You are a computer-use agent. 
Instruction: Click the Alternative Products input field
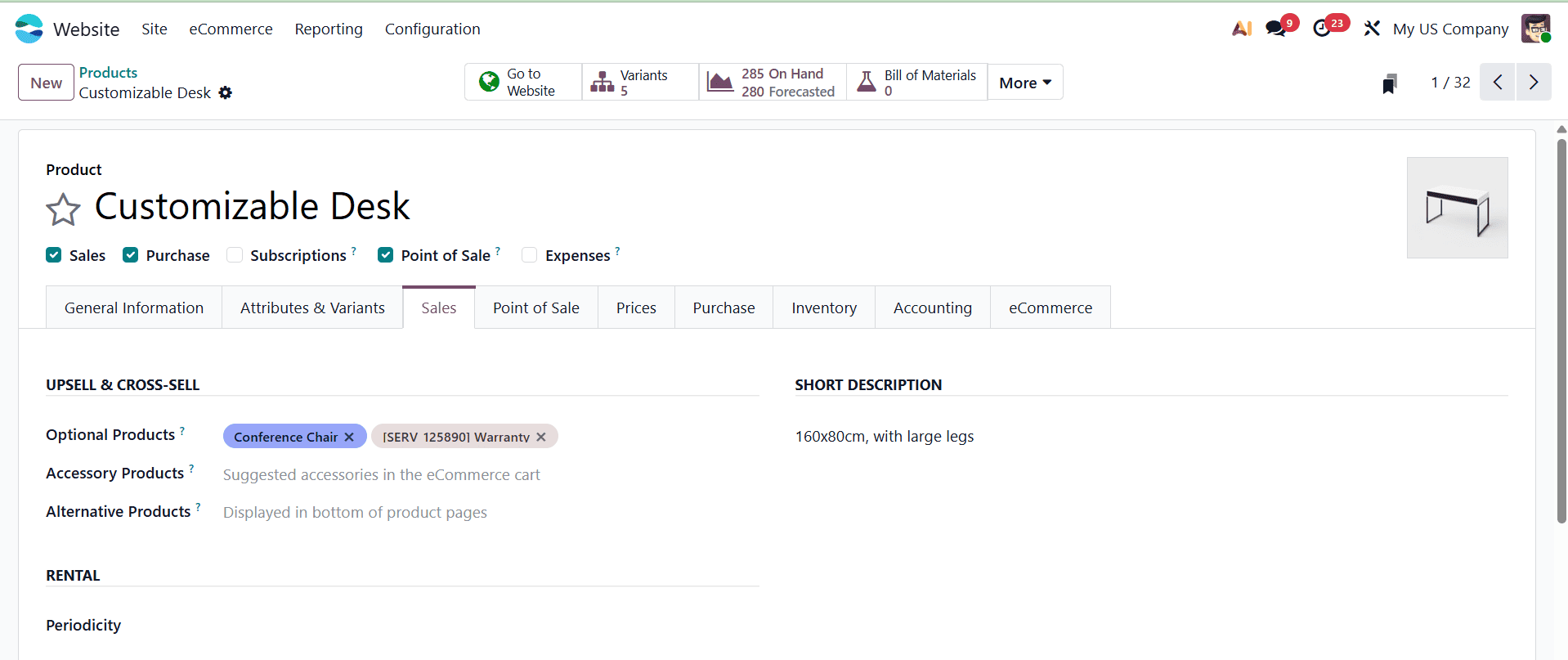(491, 512)
